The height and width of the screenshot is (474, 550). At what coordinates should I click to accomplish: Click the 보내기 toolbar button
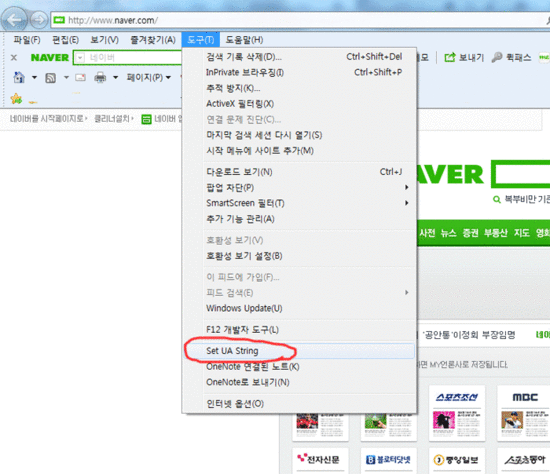pos(464,58)
